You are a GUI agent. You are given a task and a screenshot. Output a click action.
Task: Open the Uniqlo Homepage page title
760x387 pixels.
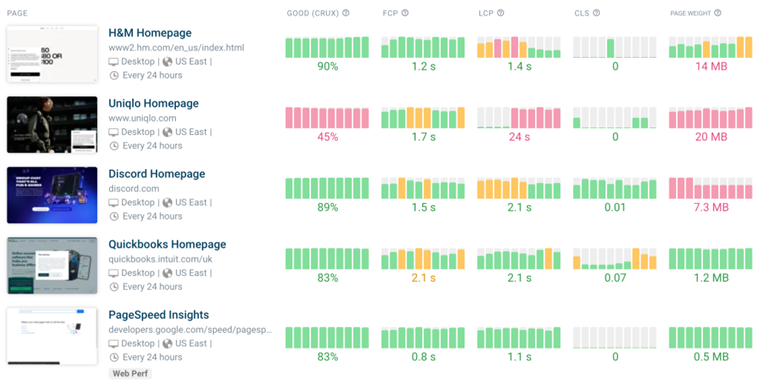(154, 103)
